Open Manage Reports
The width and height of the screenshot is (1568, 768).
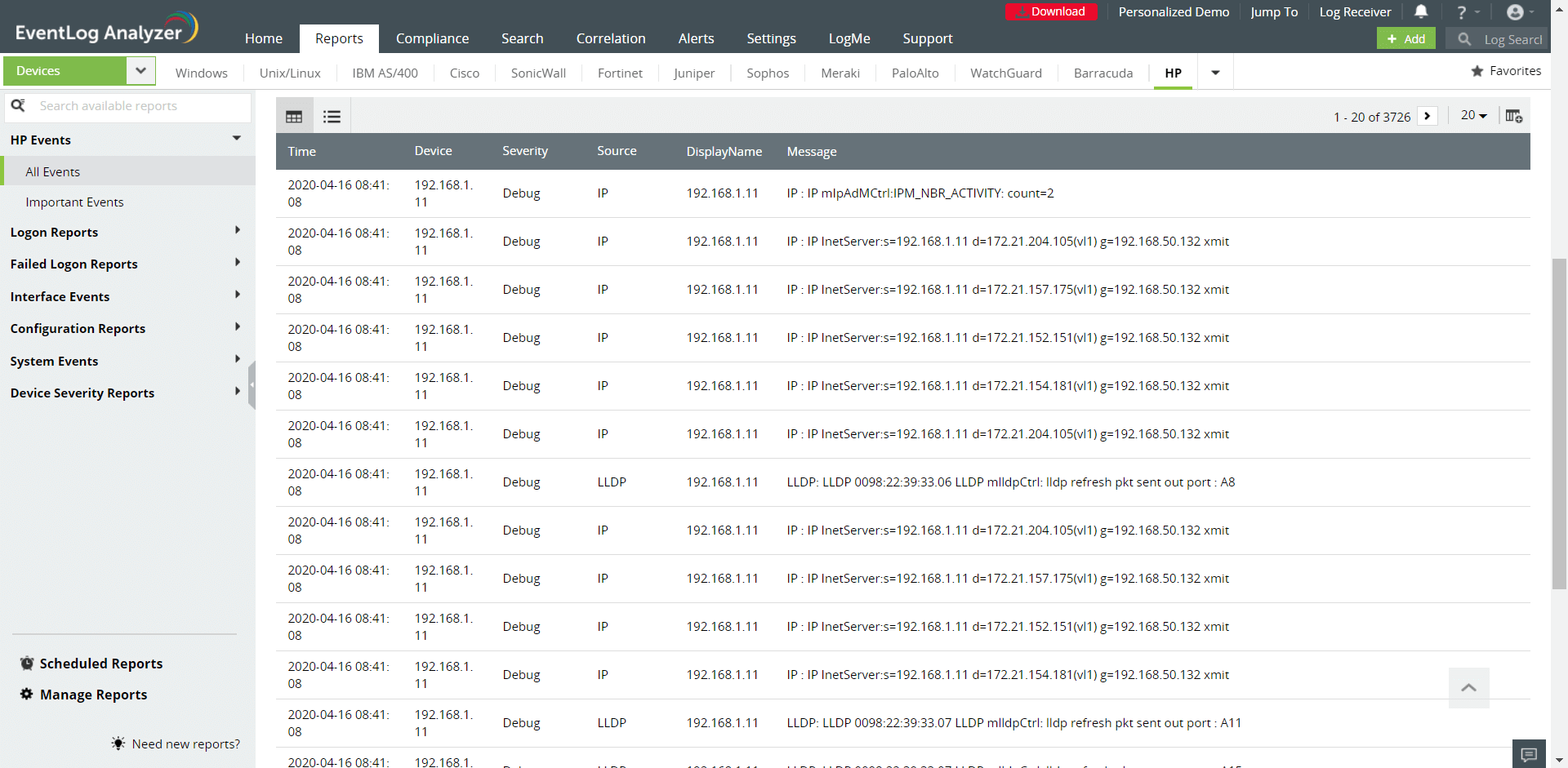[x=94, y=695]
